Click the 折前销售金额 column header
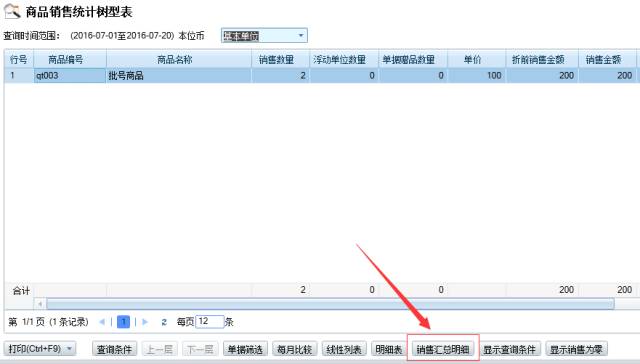640x364 pixels. (x=542, y=60)
